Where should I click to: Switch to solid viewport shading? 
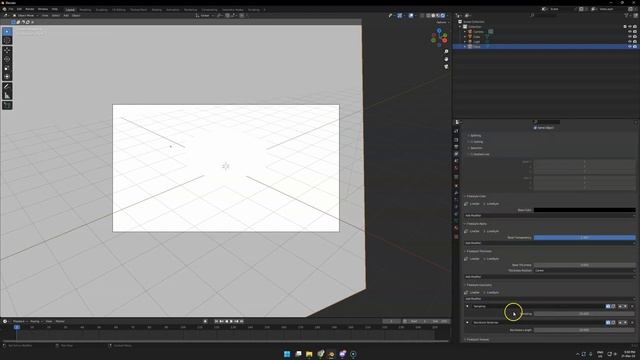pos(433,16)
